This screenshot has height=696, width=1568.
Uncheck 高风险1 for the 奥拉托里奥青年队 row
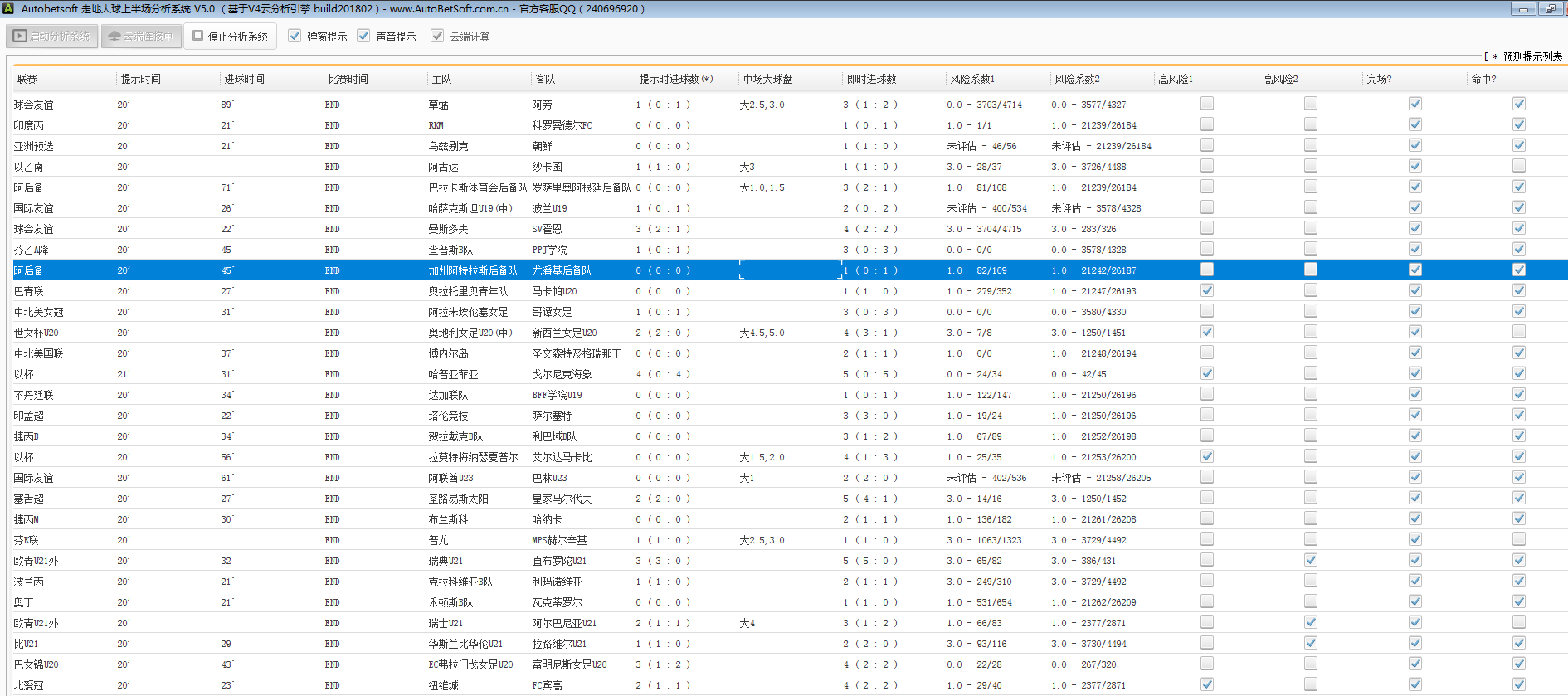pyautogui.click(x=1207, y=290)
